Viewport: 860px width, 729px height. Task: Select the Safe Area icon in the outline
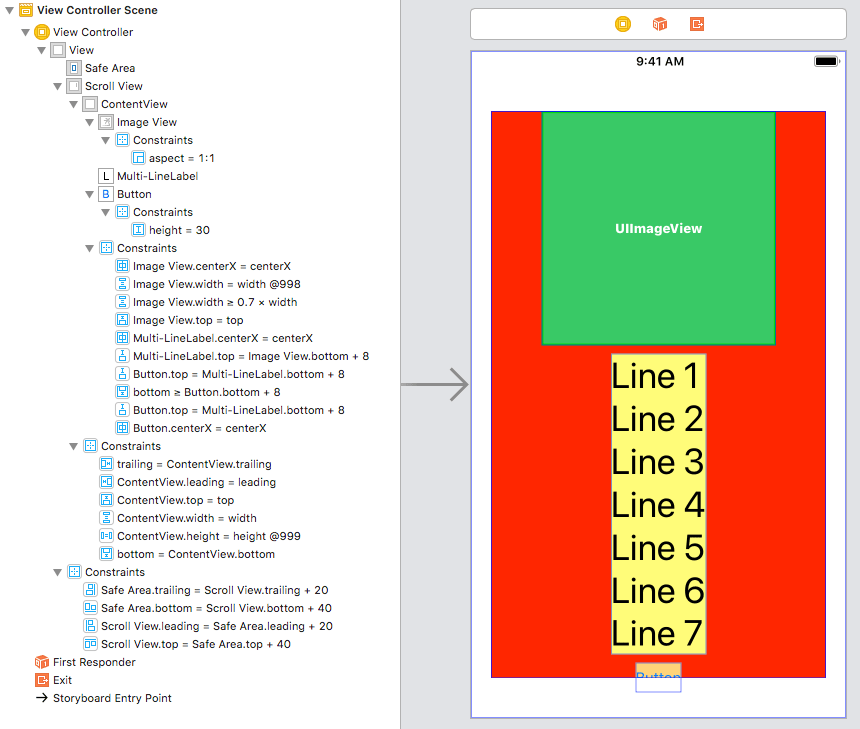pos(73,68)
